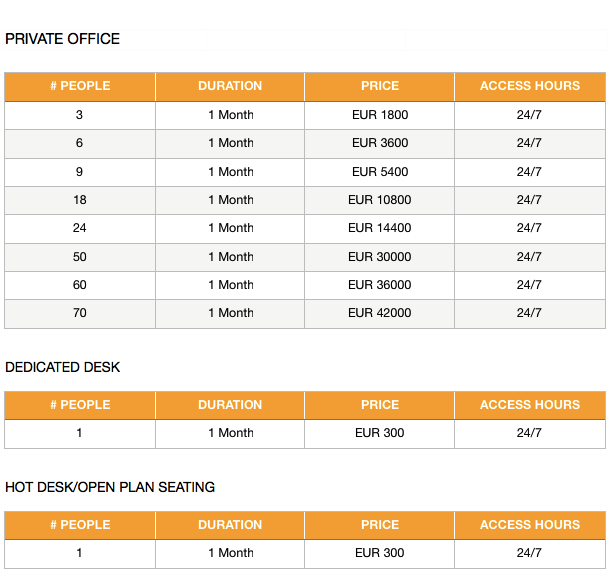616x572 pixels.
Task: Click 1 Month in Hot Desk table
Action: click(x=231, y=553)
